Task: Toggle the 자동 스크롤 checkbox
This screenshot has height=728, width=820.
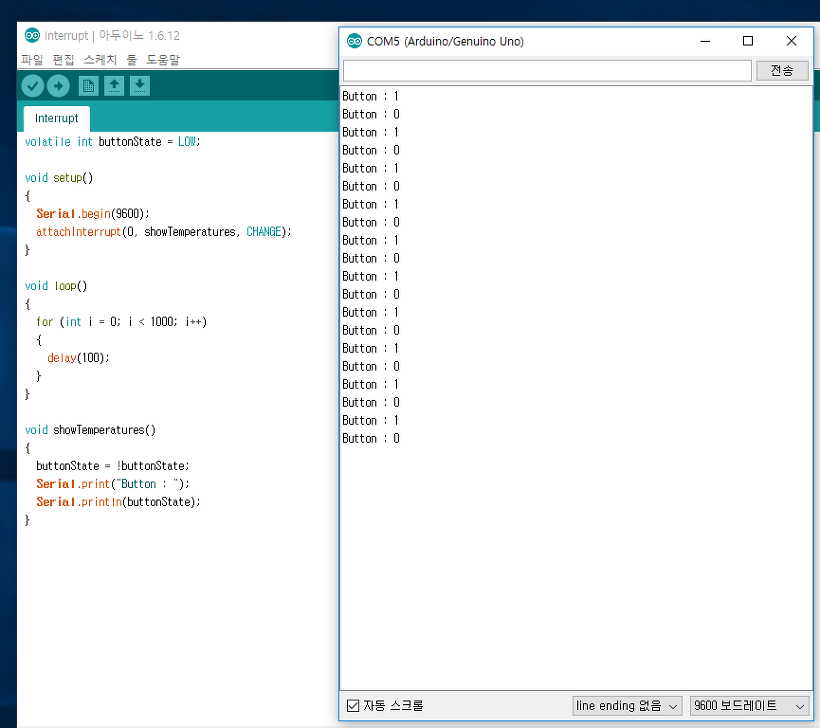Action: [352, 706]
